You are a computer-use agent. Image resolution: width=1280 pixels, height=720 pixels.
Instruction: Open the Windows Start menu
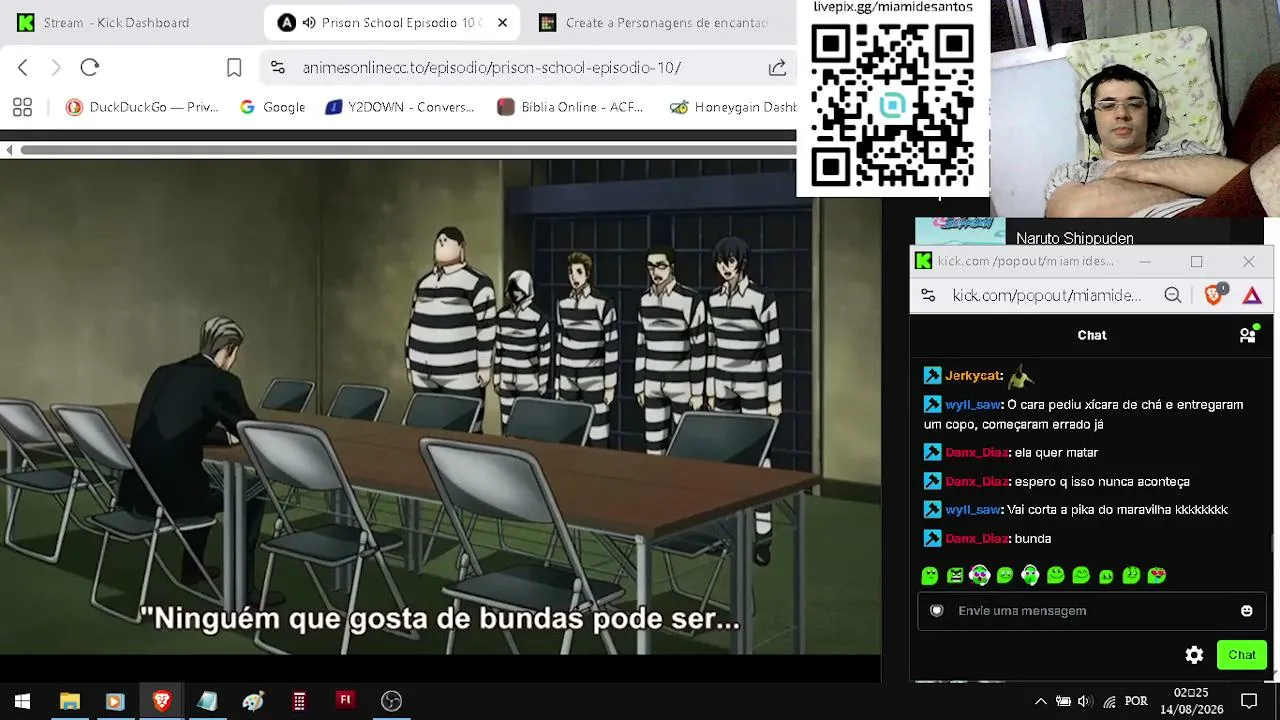(22, 701)
